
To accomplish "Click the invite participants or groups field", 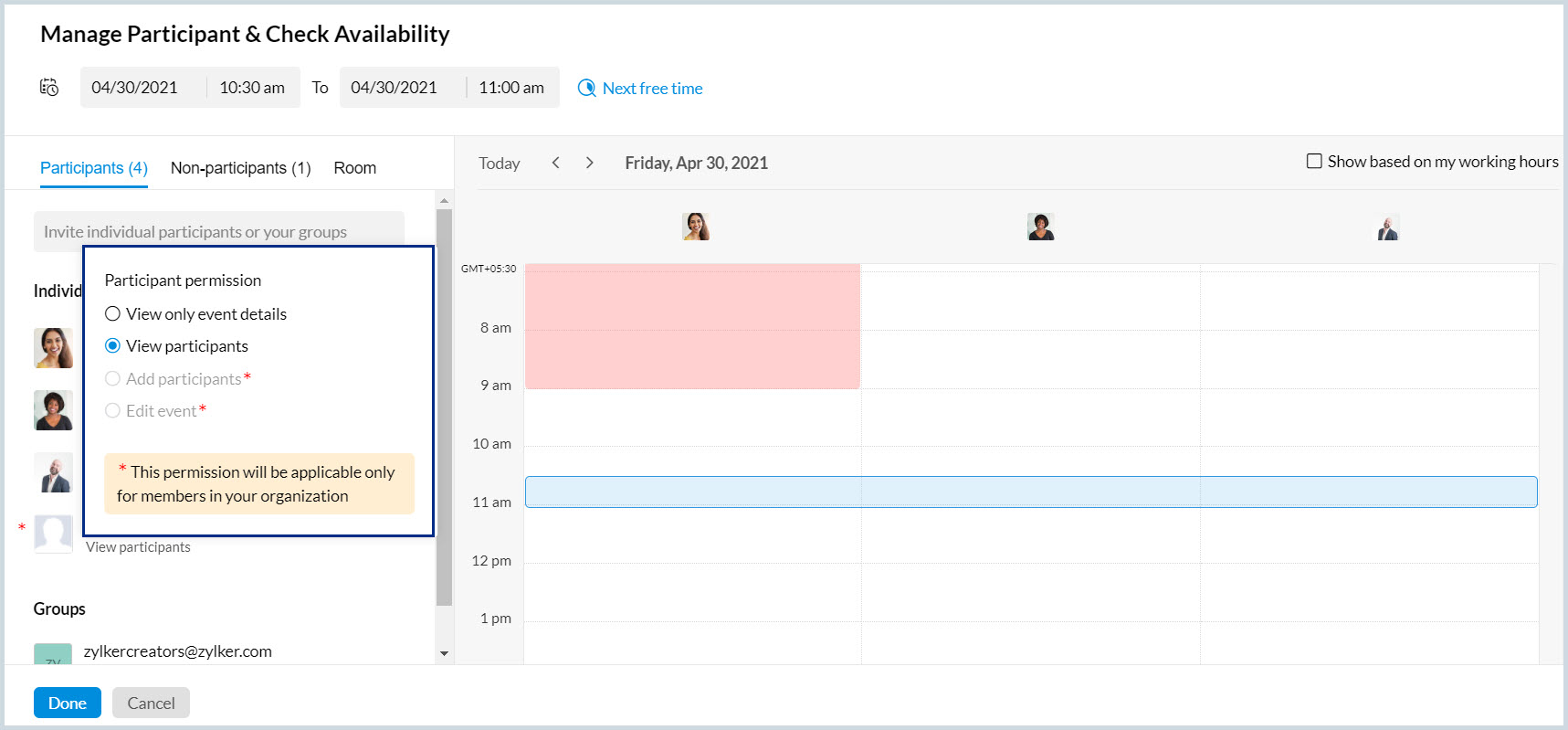I will [x=219, y=232].
